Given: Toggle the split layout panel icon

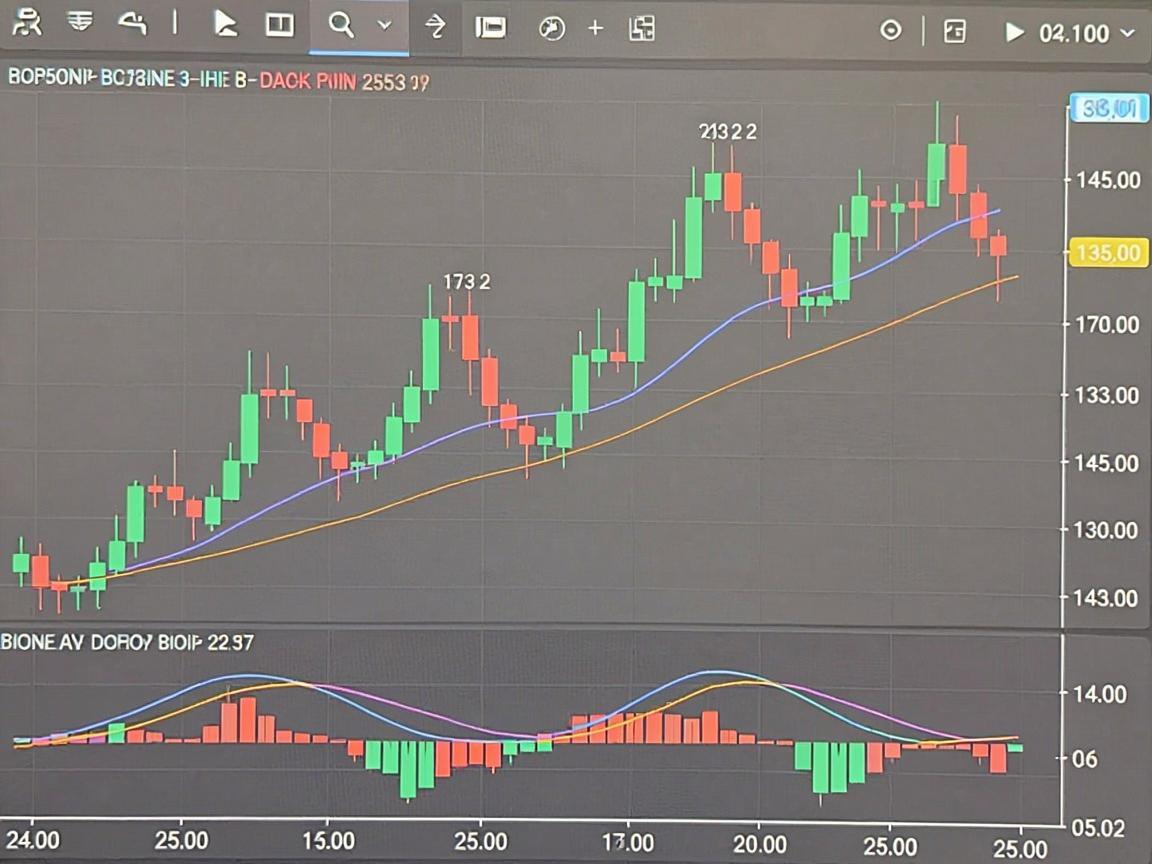Looking at the screenshot, I should tap(280, 25).
